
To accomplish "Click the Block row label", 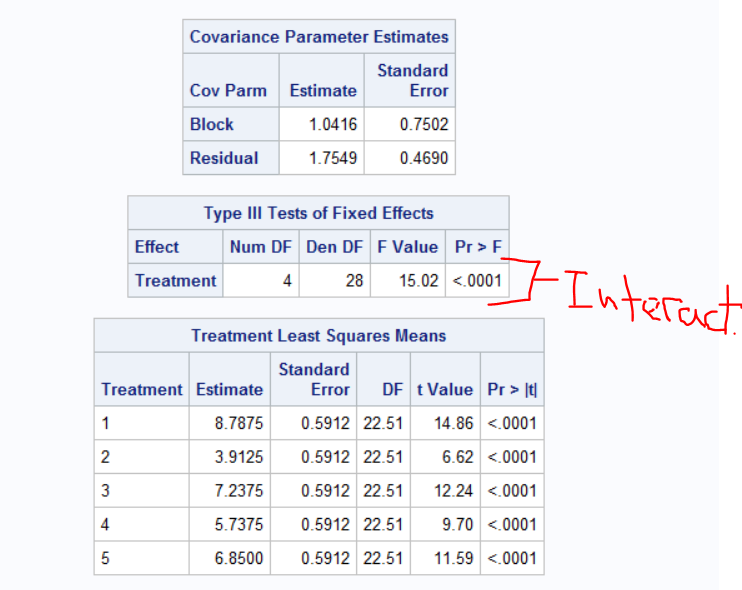I will point(212,124).
